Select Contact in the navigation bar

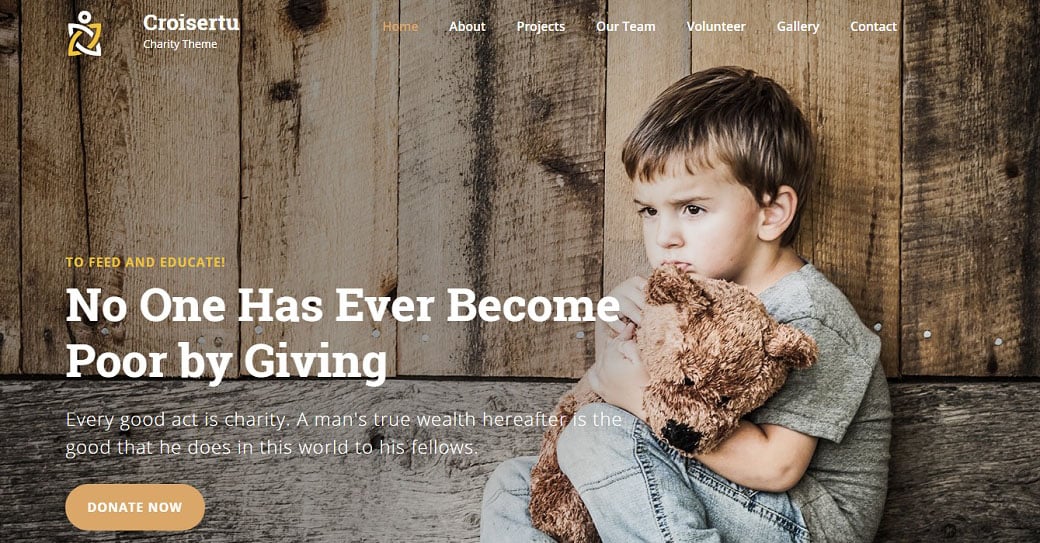[873, 27]
